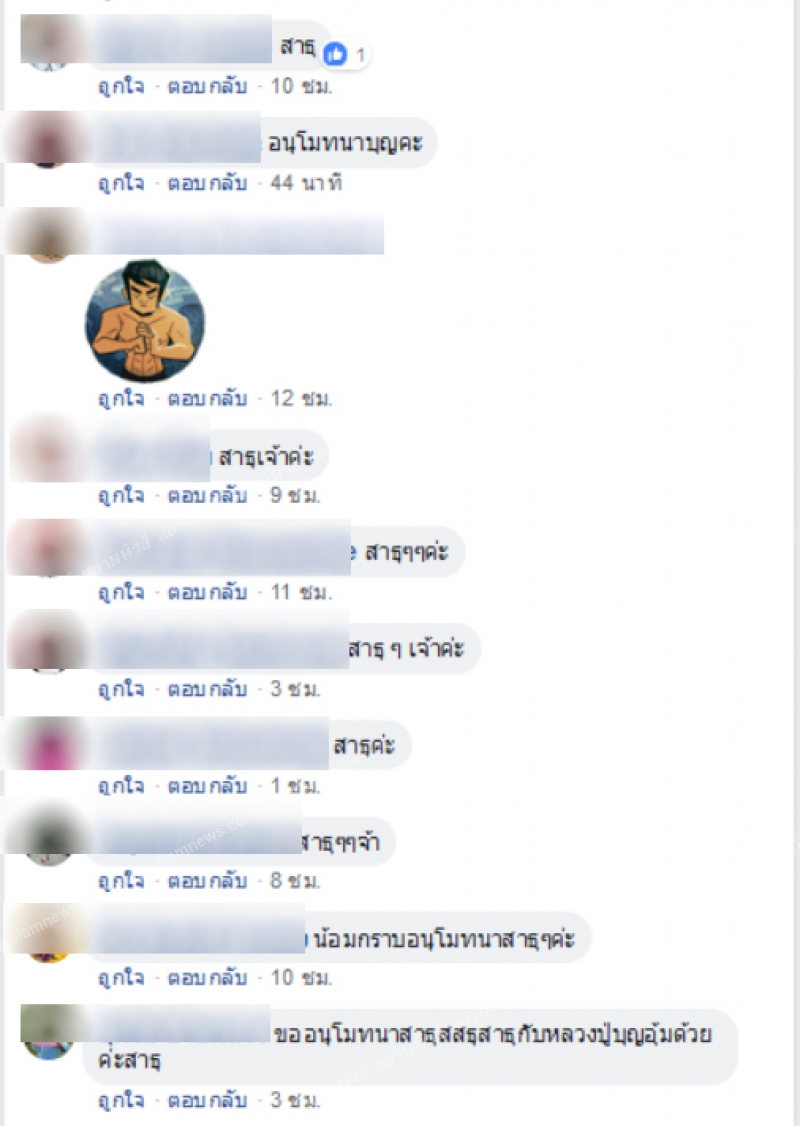Click the blue like reaction icon on the first comment
Screen dimensions: 800x1126
point(335,54)
